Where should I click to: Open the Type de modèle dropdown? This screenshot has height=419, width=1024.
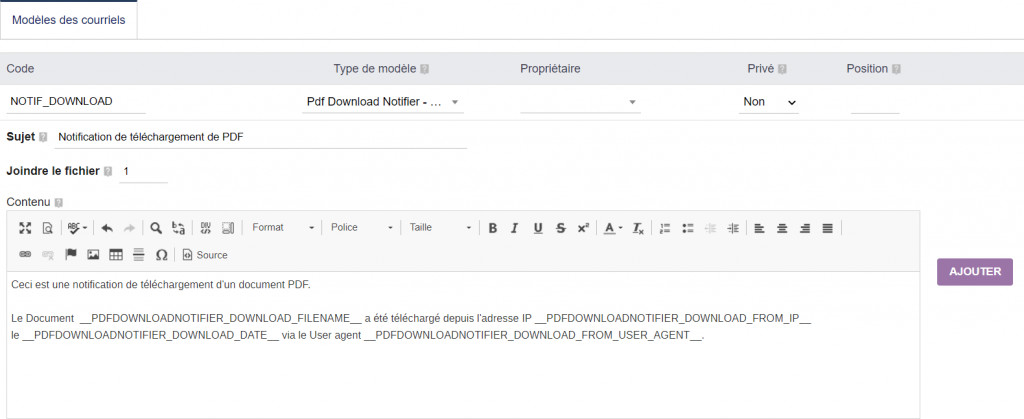[x=383, y=102]
